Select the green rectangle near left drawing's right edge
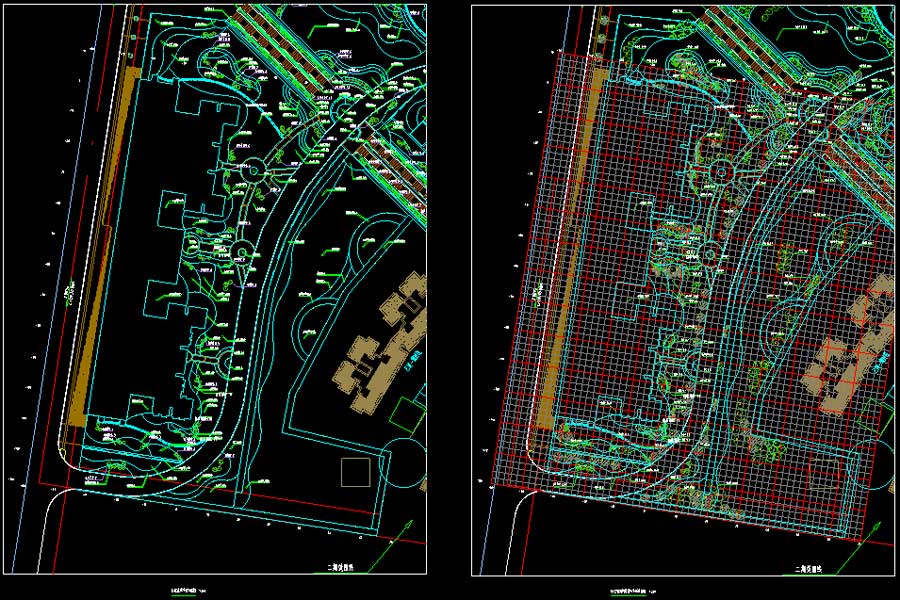The image size is (900, 600). point(406,410)
